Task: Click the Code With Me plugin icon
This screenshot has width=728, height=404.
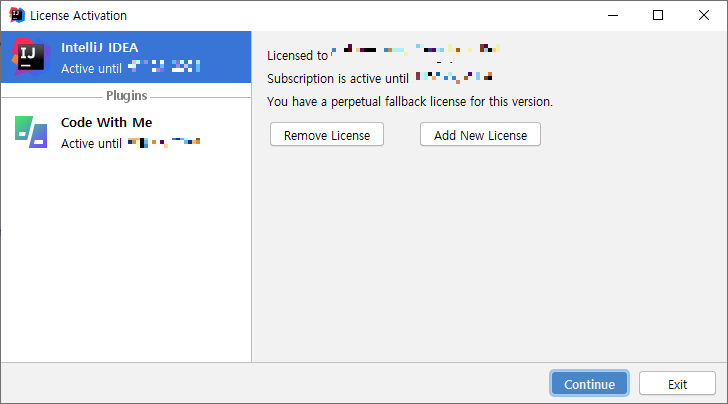Action: [x=31, y=132]
